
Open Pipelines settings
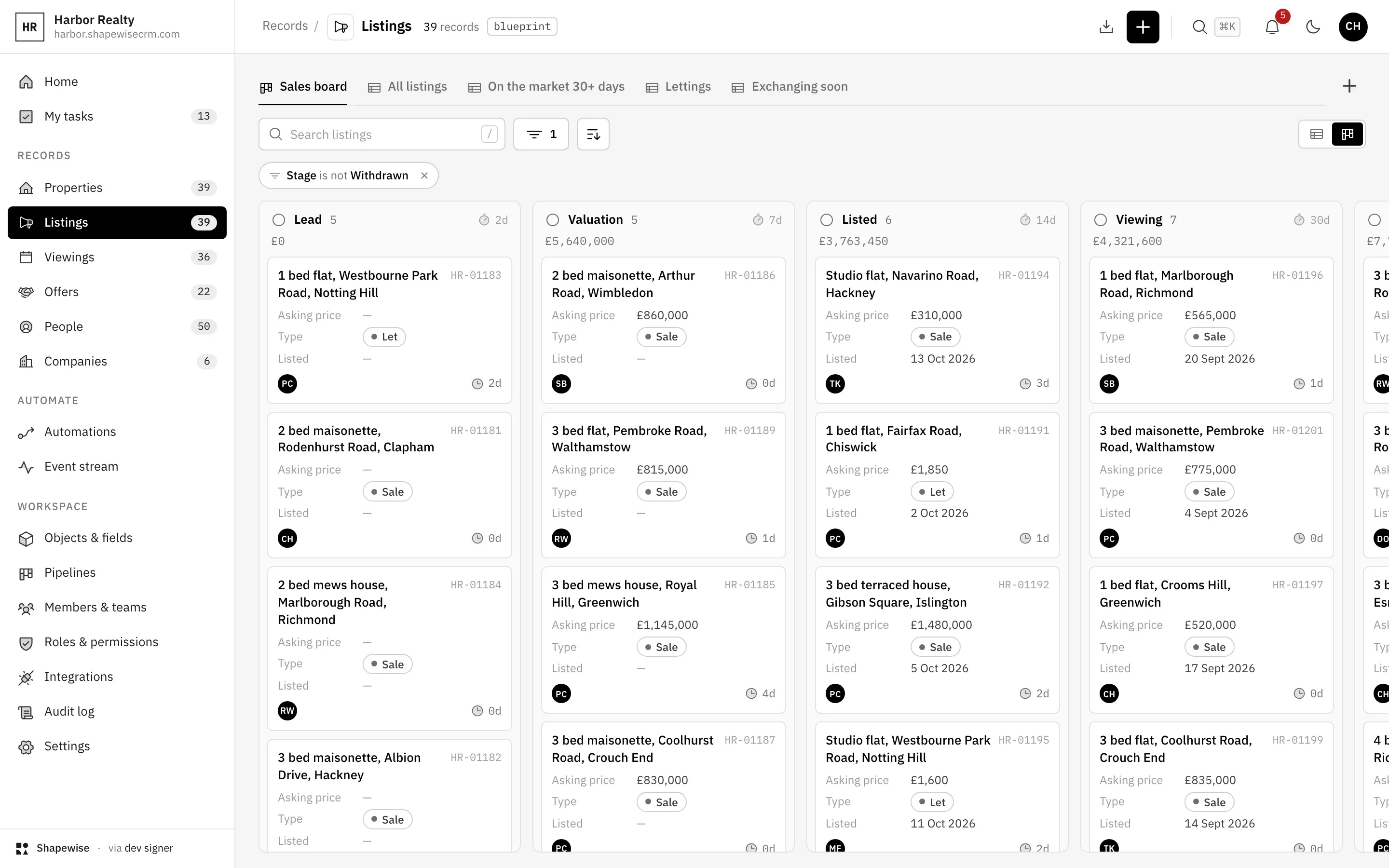[x=117, y=573]
